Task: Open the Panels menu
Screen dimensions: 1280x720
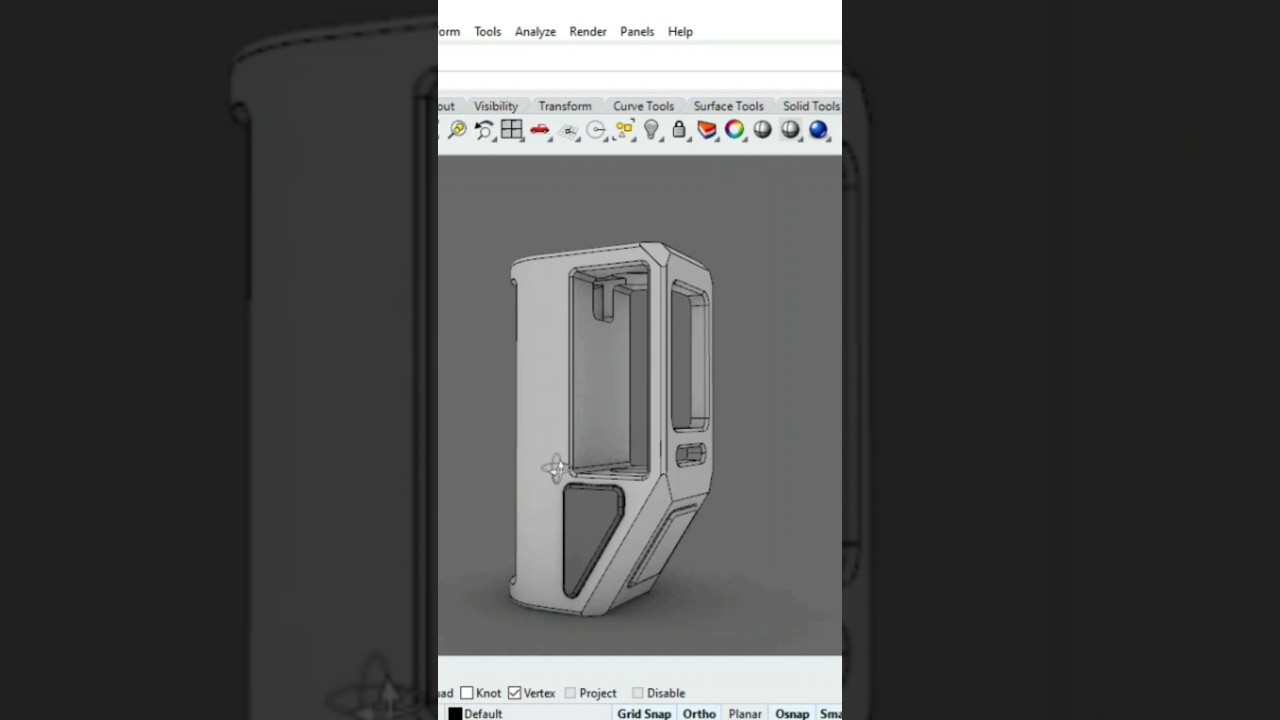Action: click(637, 32)
